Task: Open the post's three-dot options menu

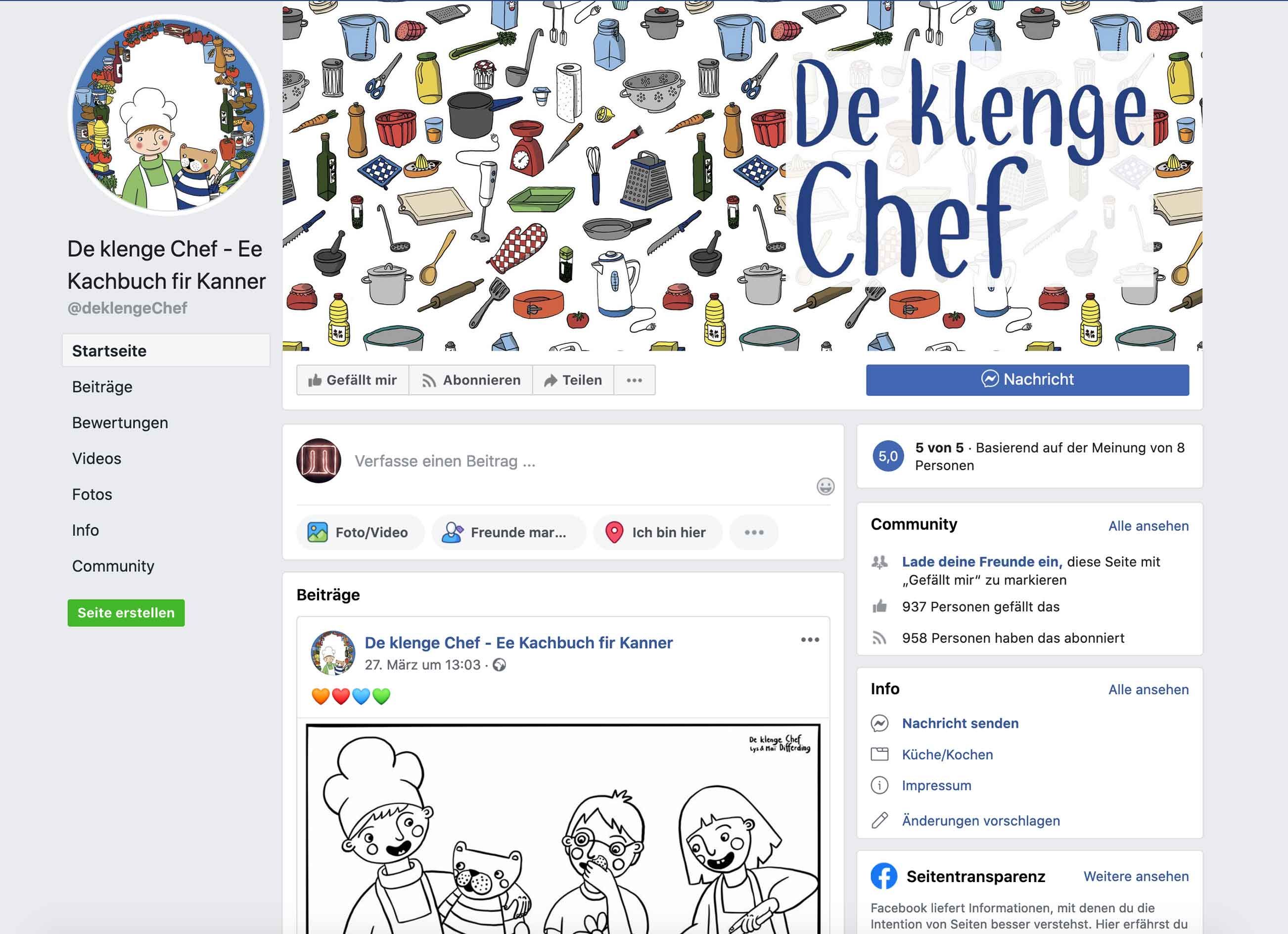Action: [810, 640]
